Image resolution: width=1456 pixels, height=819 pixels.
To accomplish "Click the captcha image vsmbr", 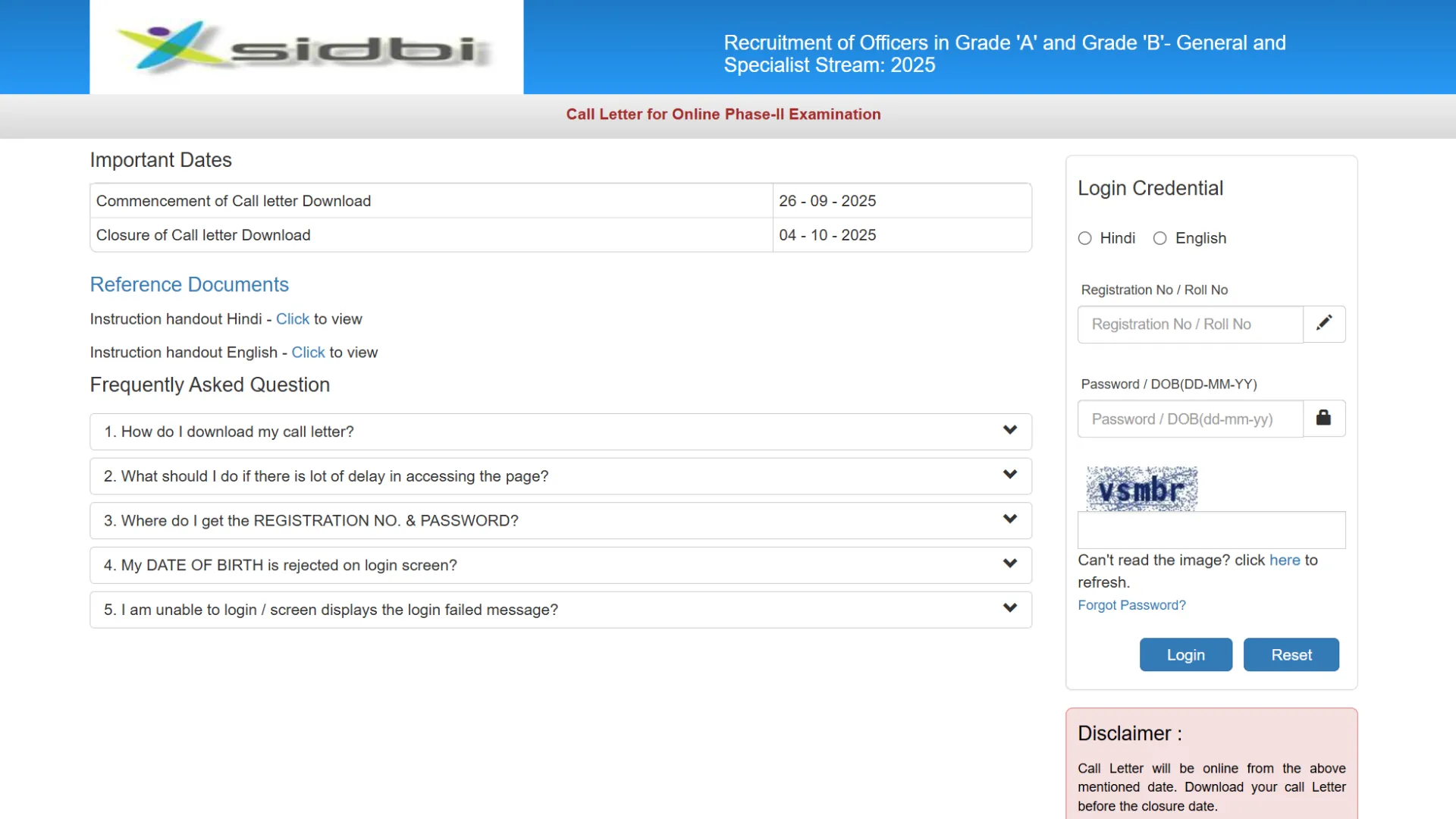I will click(x=1141, y=489).
